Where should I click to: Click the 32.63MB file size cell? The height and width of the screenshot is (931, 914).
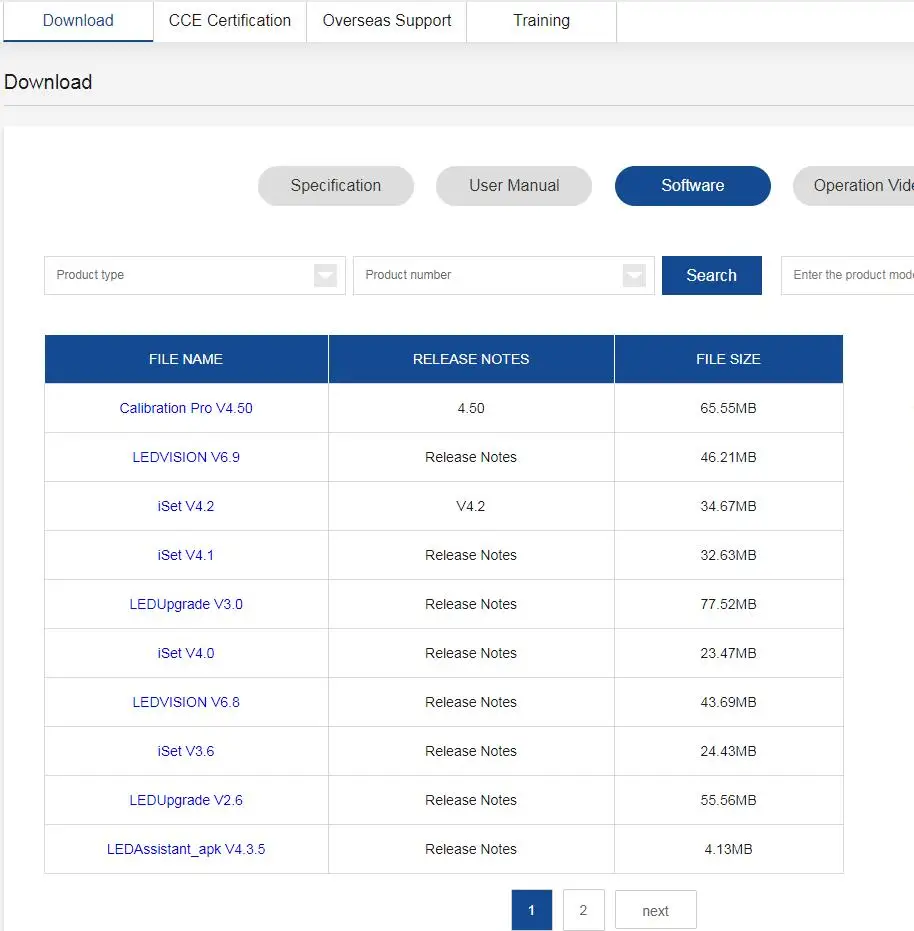(729, 555)
